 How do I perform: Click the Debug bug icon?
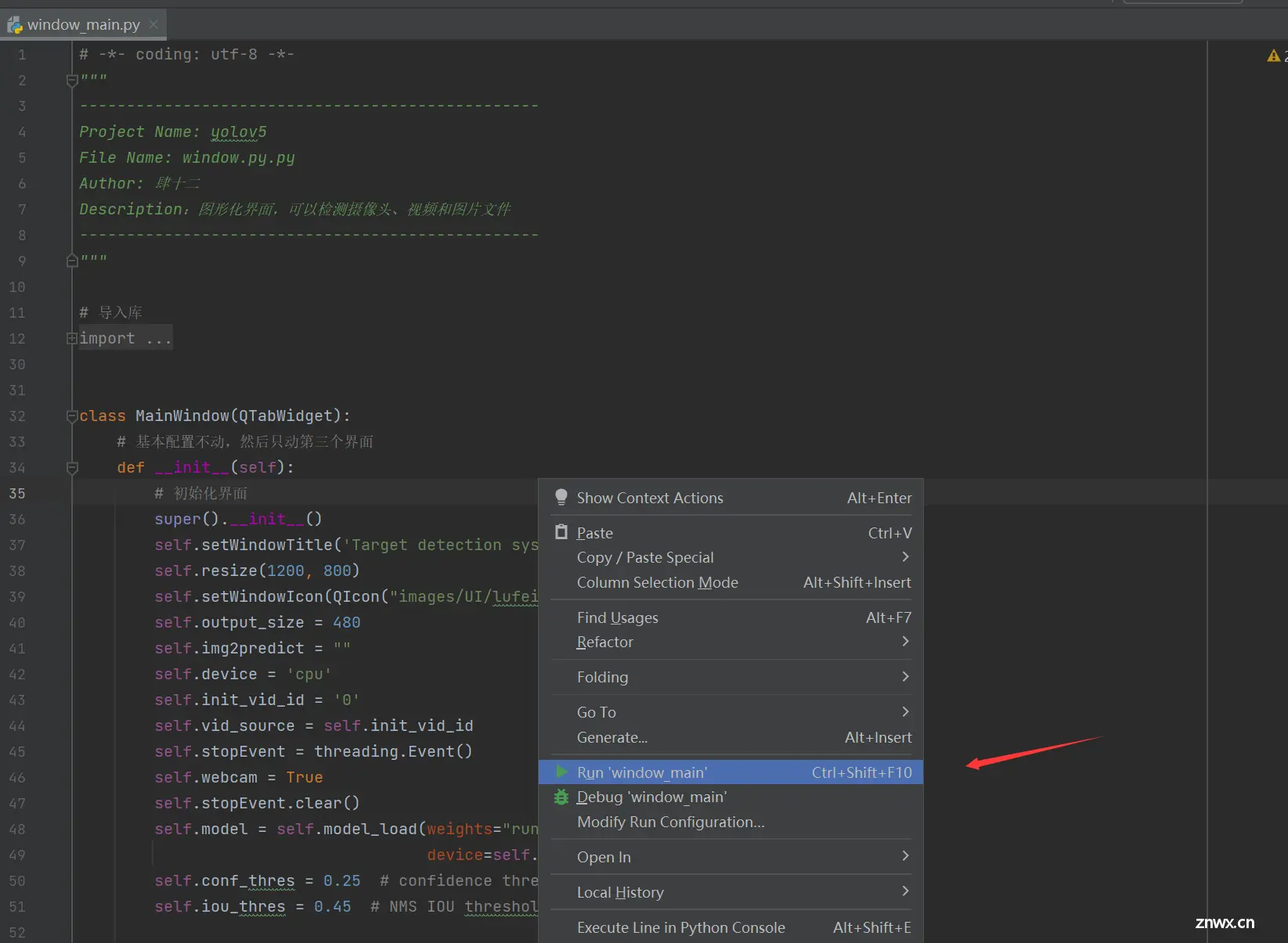coord(561,797)
